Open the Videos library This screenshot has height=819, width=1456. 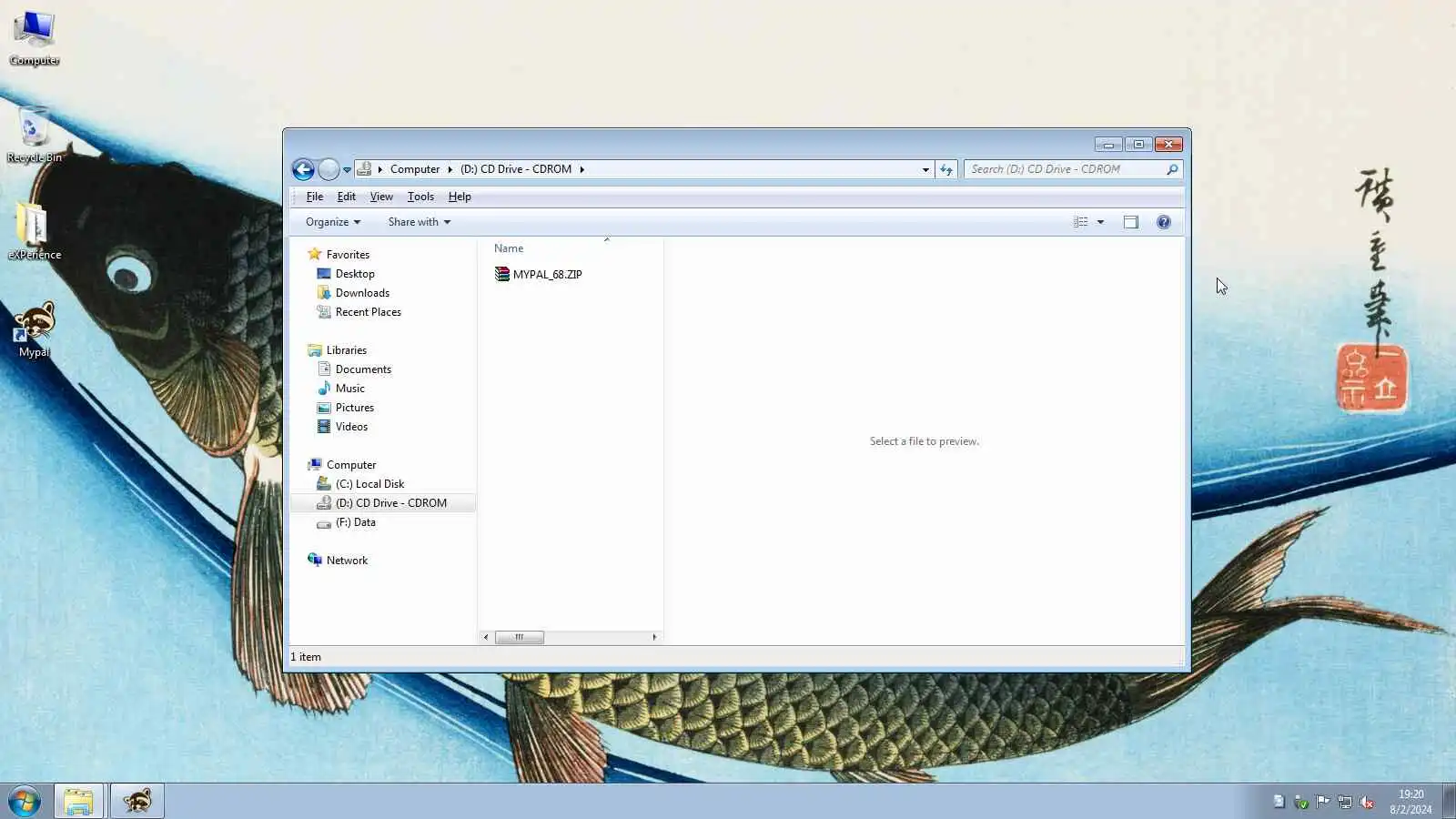351,427
